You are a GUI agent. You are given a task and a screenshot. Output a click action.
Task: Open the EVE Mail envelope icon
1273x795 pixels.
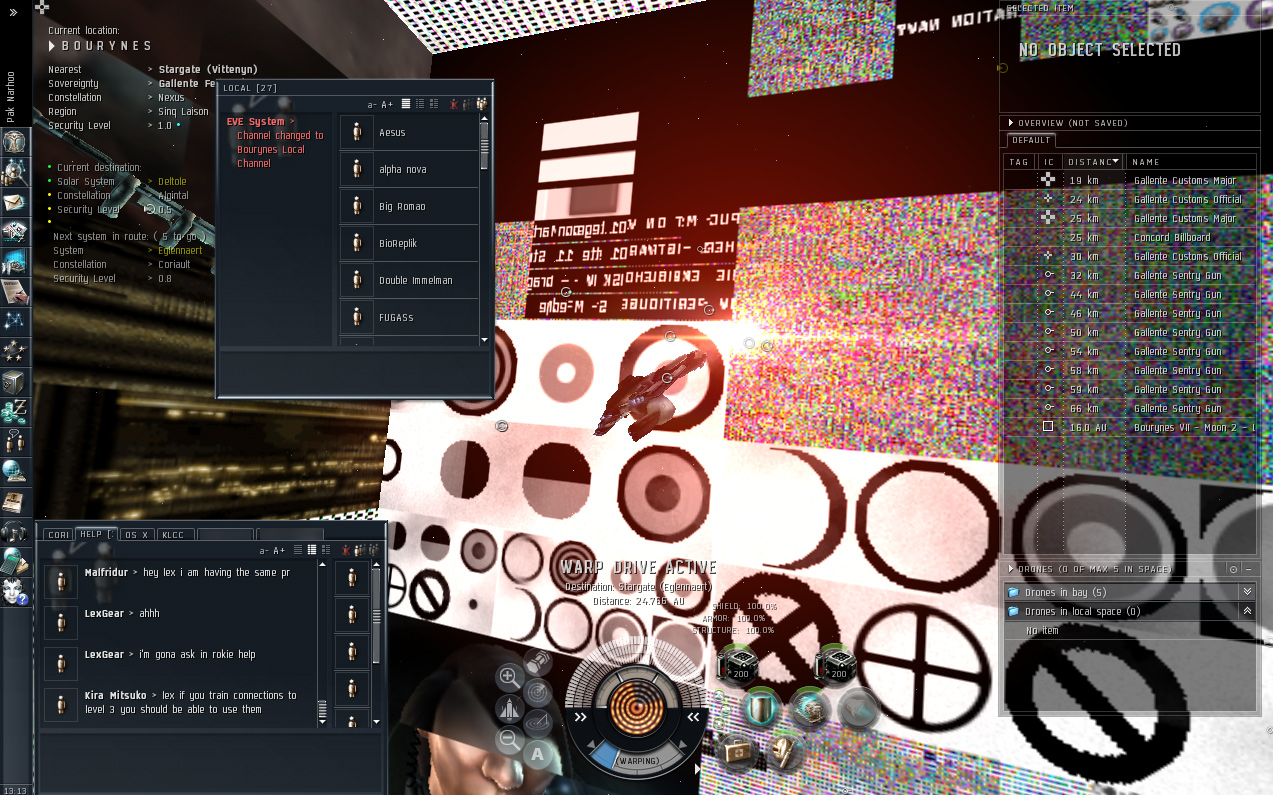14,203
